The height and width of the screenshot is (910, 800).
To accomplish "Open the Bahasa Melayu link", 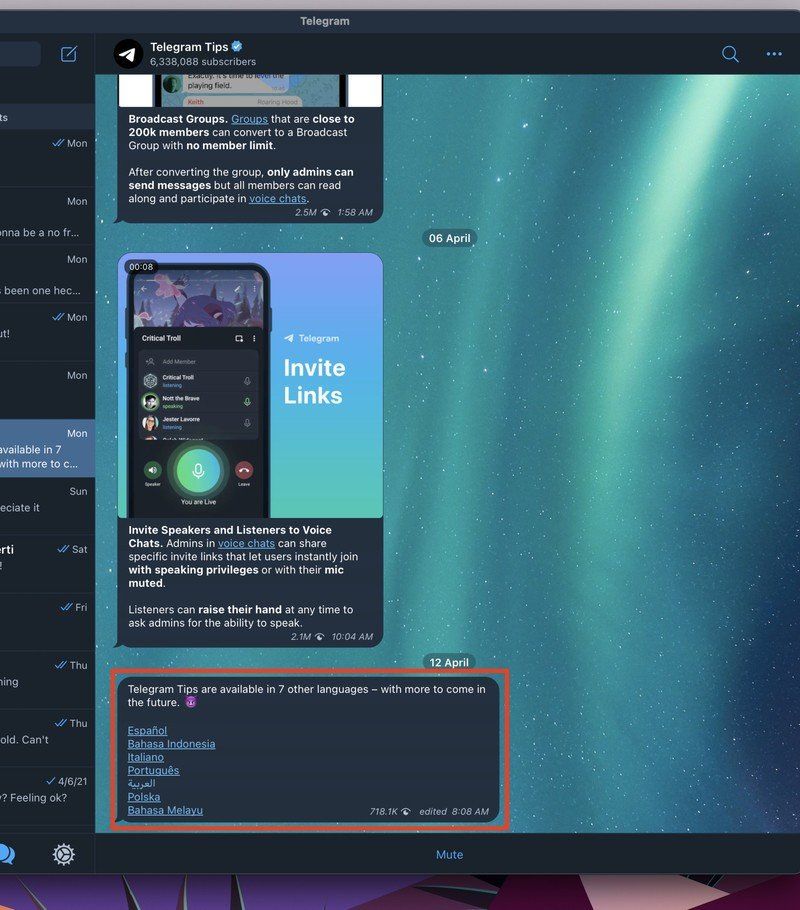I will [x=164, y=810].
